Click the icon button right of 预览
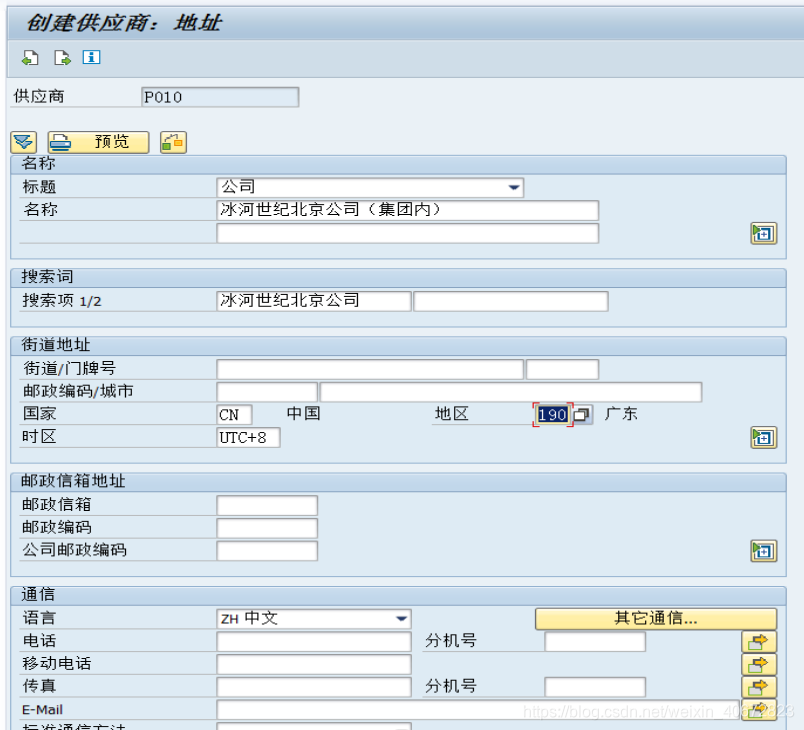804x730 pixels. pyautogui.click(x=173, y=142)
